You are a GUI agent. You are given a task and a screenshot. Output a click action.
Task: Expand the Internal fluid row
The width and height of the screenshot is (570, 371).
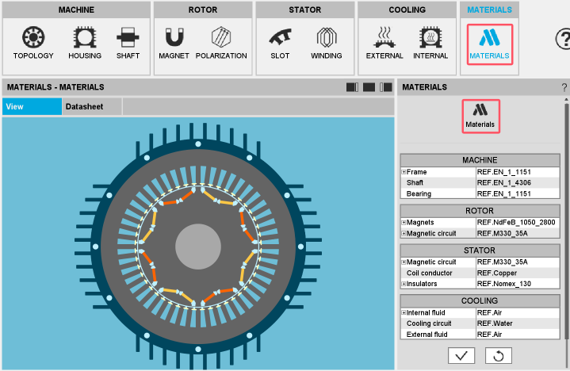[x=404, y=312]
